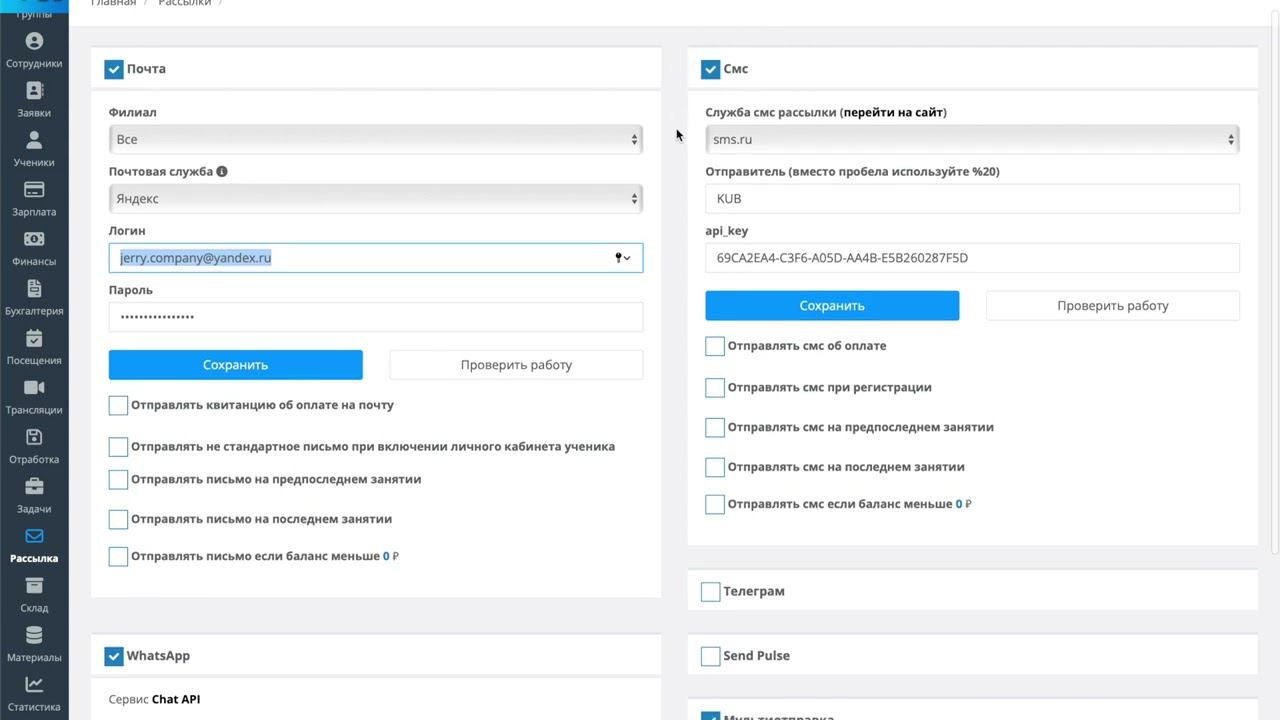Click the page vertical scrollbar

(x=1274, y=280)
